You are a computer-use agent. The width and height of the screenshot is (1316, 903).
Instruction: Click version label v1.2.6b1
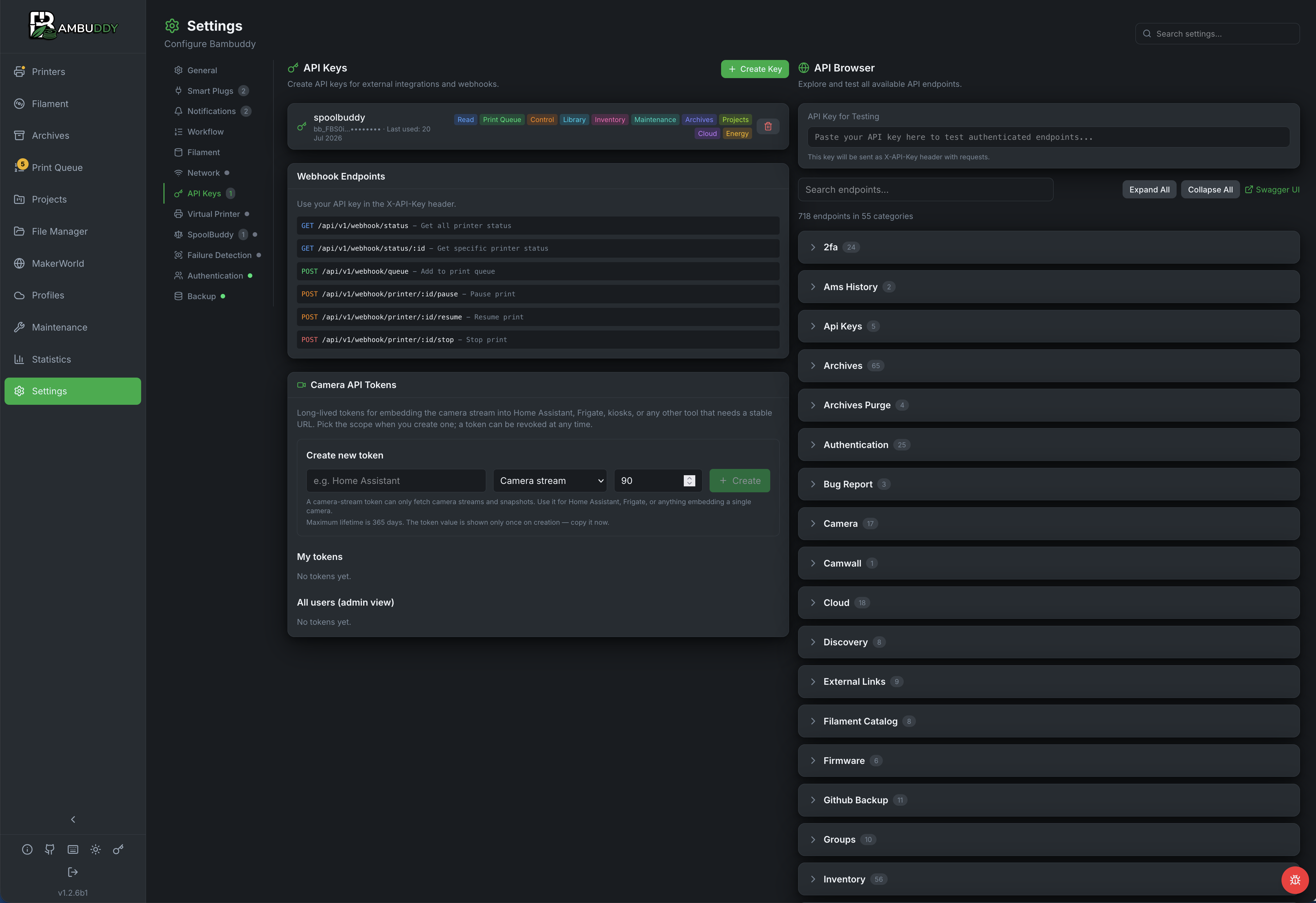(x=73, y=893)
